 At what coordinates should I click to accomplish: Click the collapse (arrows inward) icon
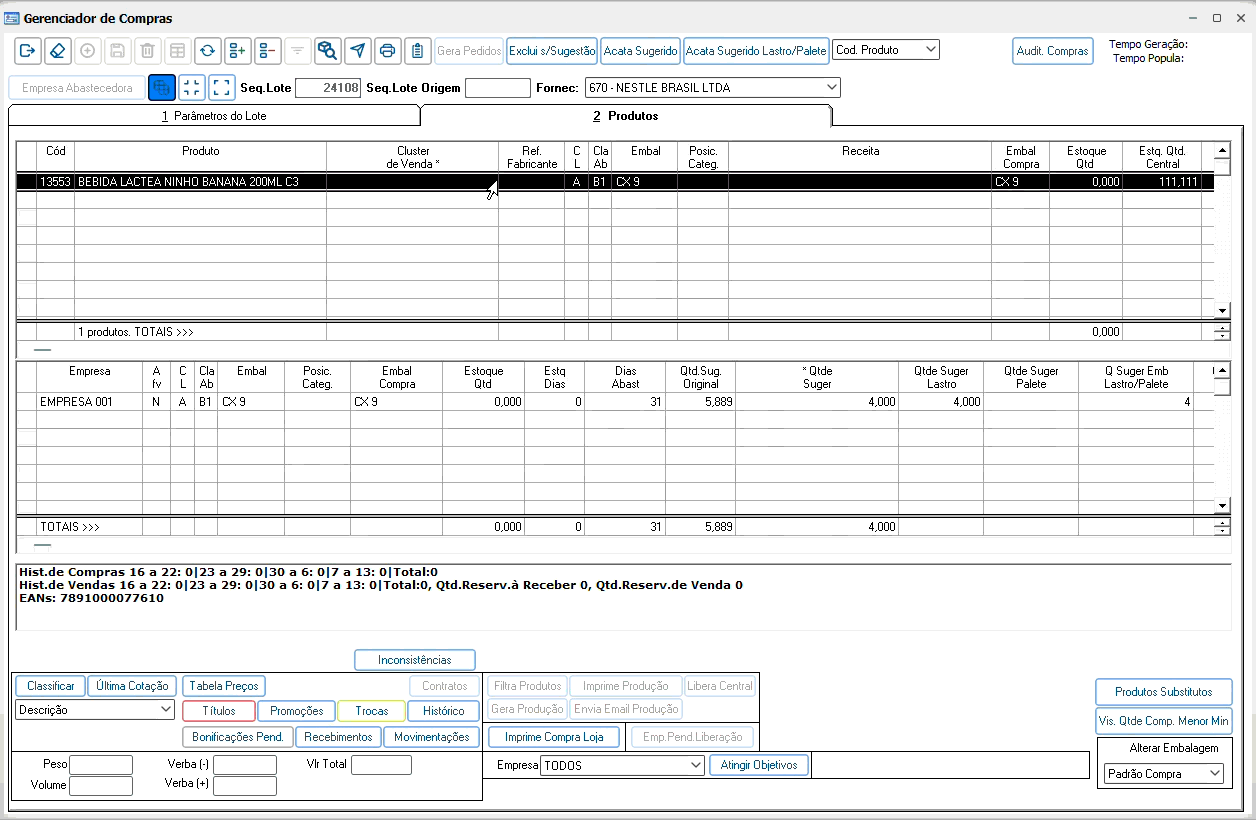pyautogui.click(x=192, y=88)
